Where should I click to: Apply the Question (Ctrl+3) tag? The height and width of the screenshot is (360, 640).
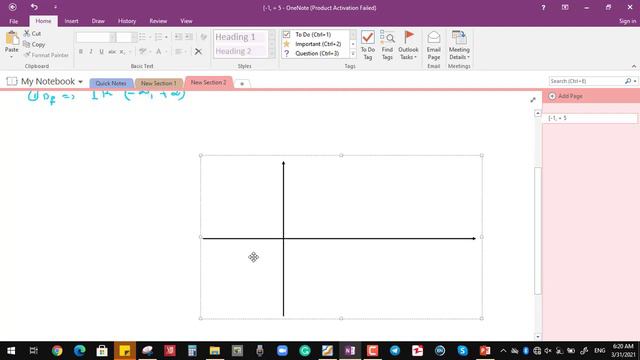click(x=313, y=53)
